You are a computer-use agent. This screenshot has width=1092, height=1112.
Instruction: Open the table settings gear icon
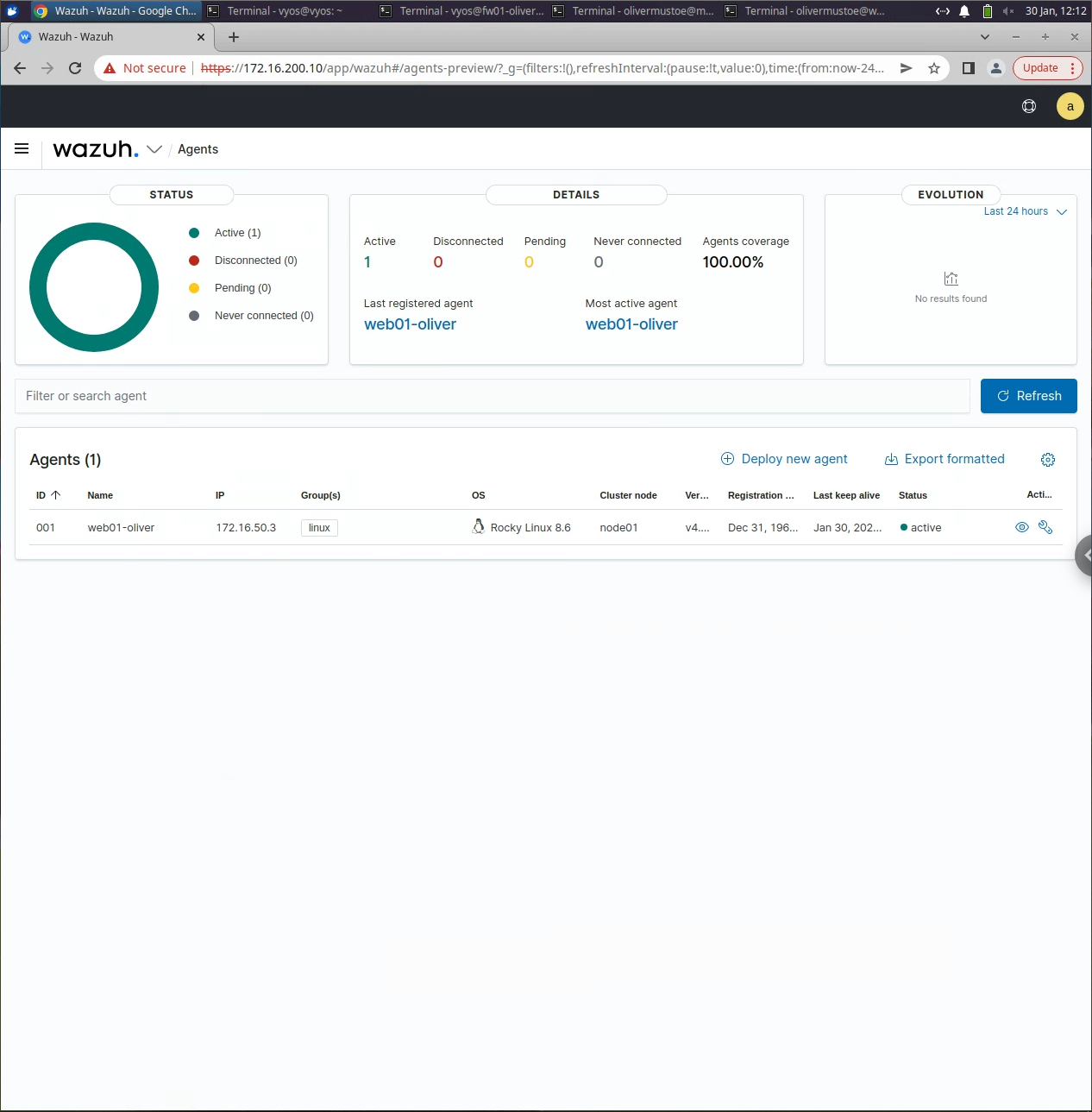pyautogui.click(x=1048, y=460)
